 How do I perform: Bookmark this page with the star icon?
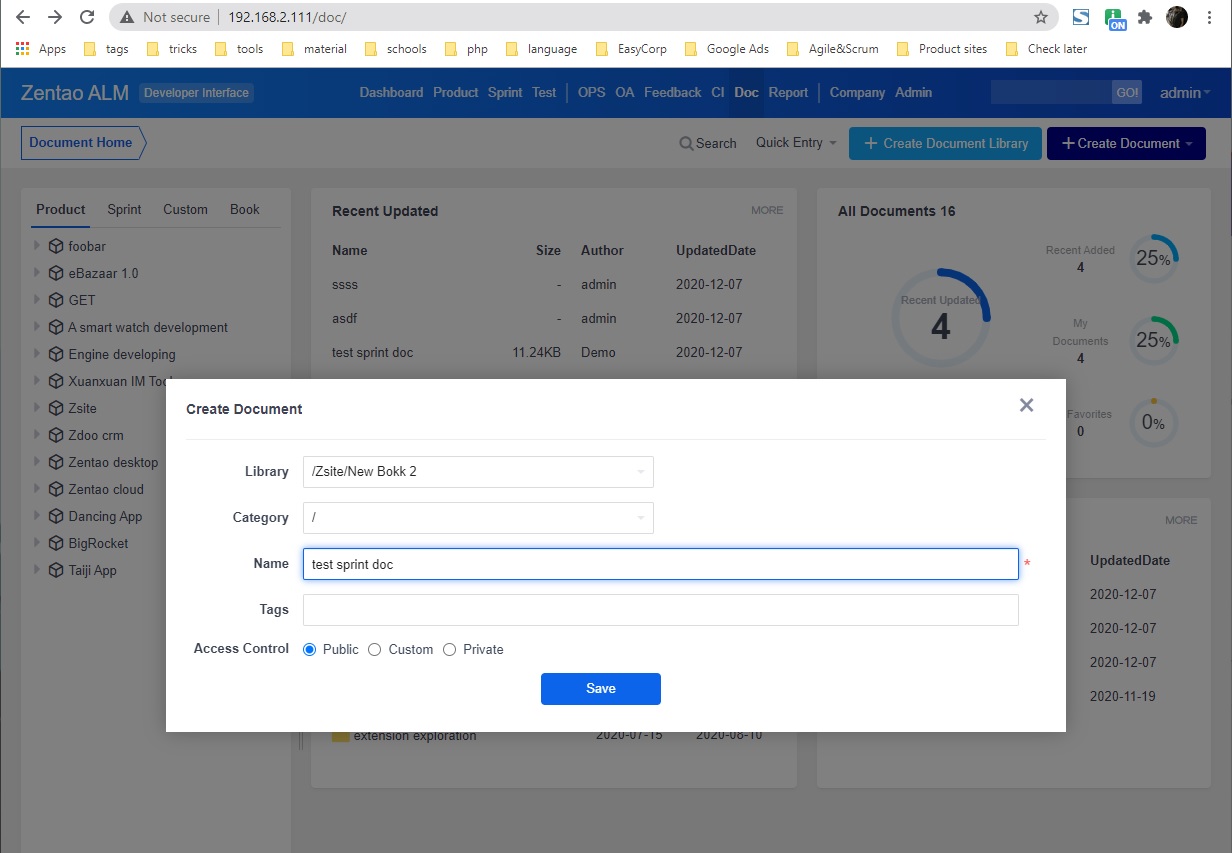1040,17
